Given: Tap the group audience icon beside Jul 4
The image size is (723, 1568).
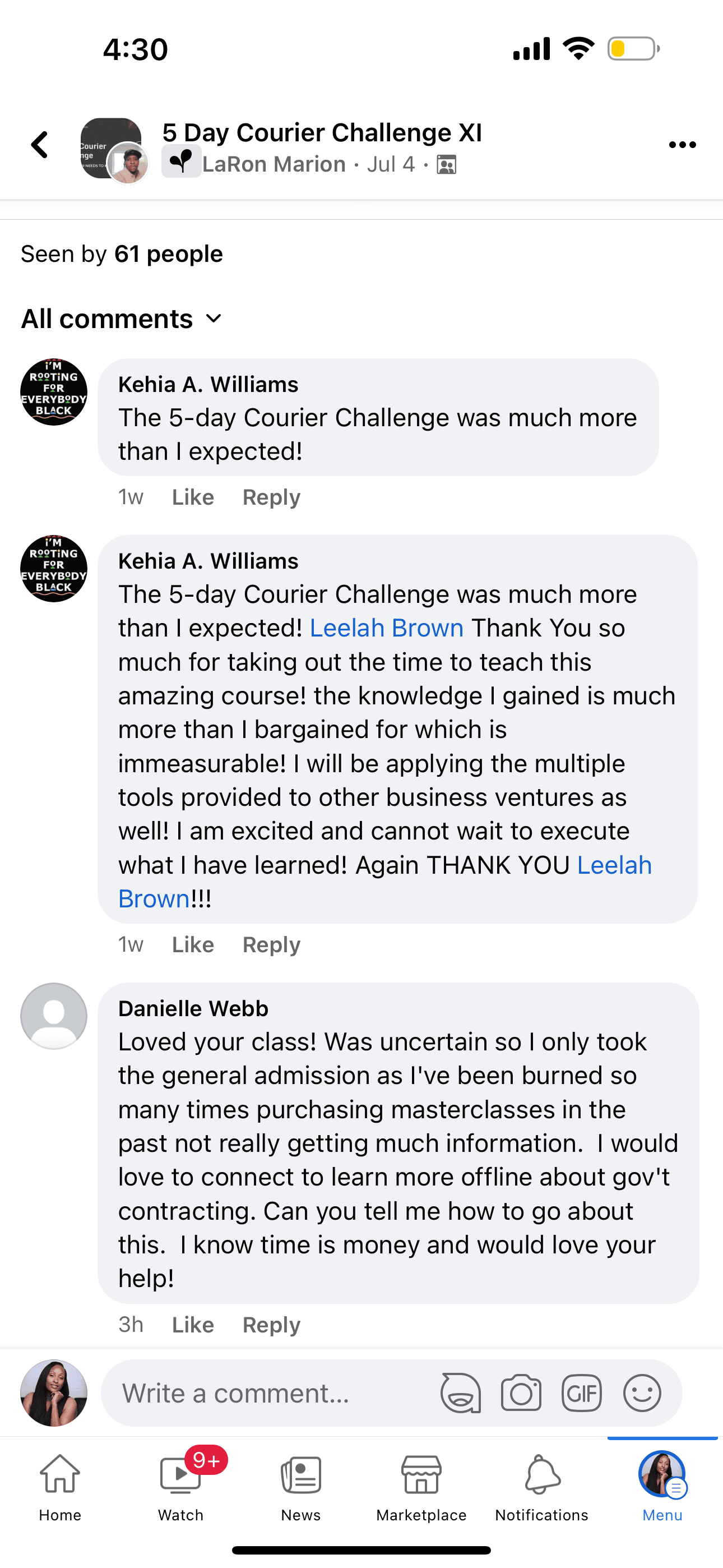Looking at the screenshot, I should [447, 165].
